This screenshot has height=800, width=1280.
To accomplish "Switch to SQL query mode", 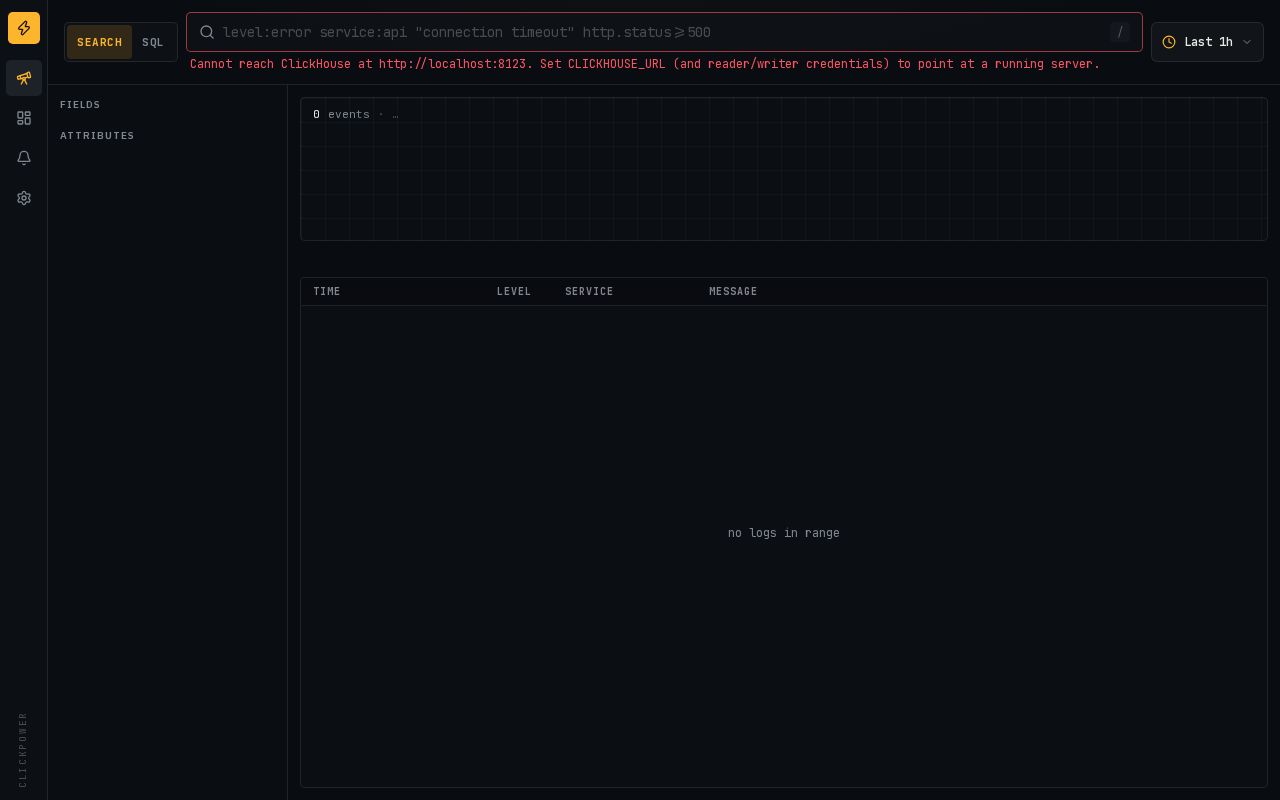I will coord(153,42).
